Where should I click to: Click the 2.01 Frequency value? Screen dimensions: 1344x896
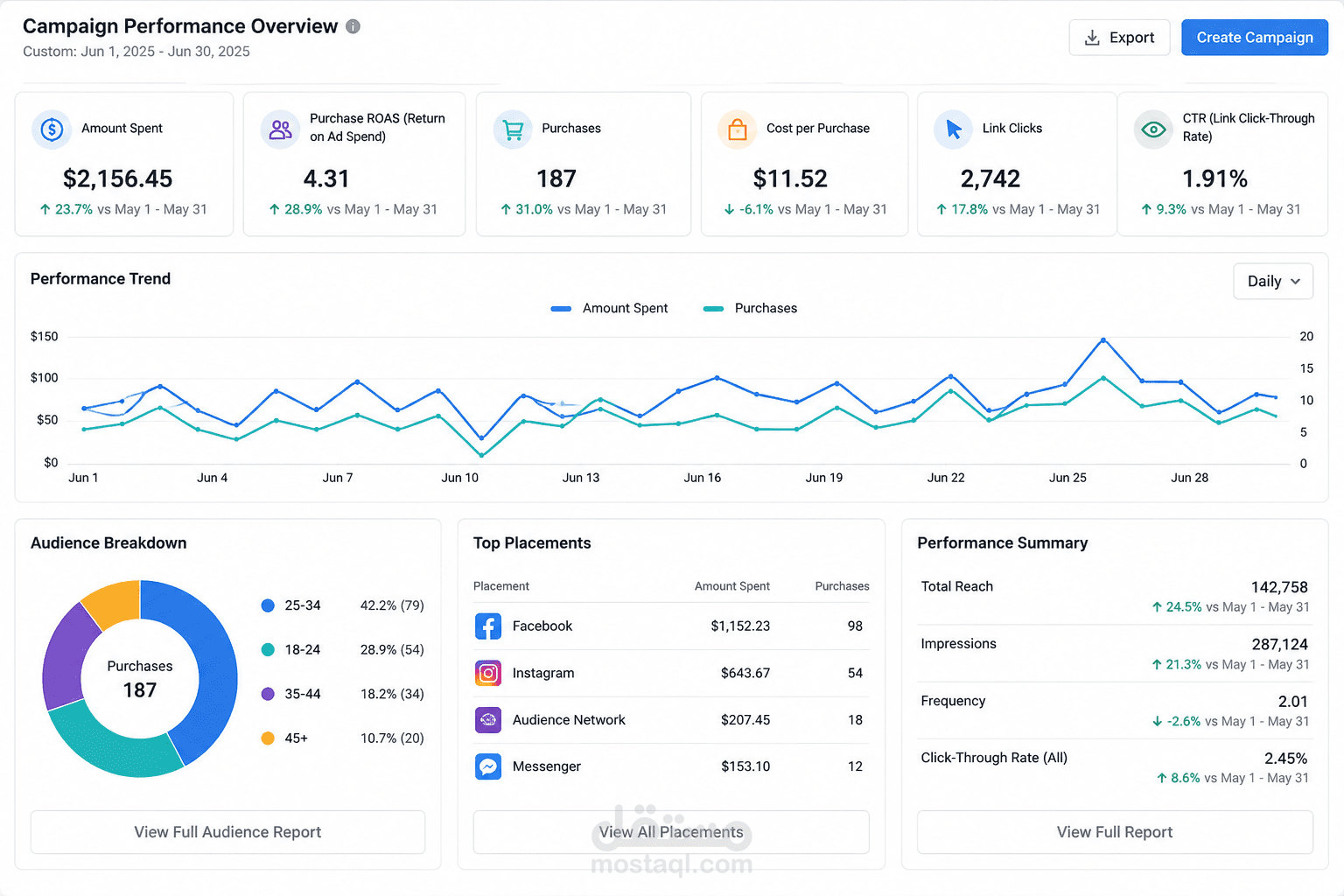[x=1293, y=702]
